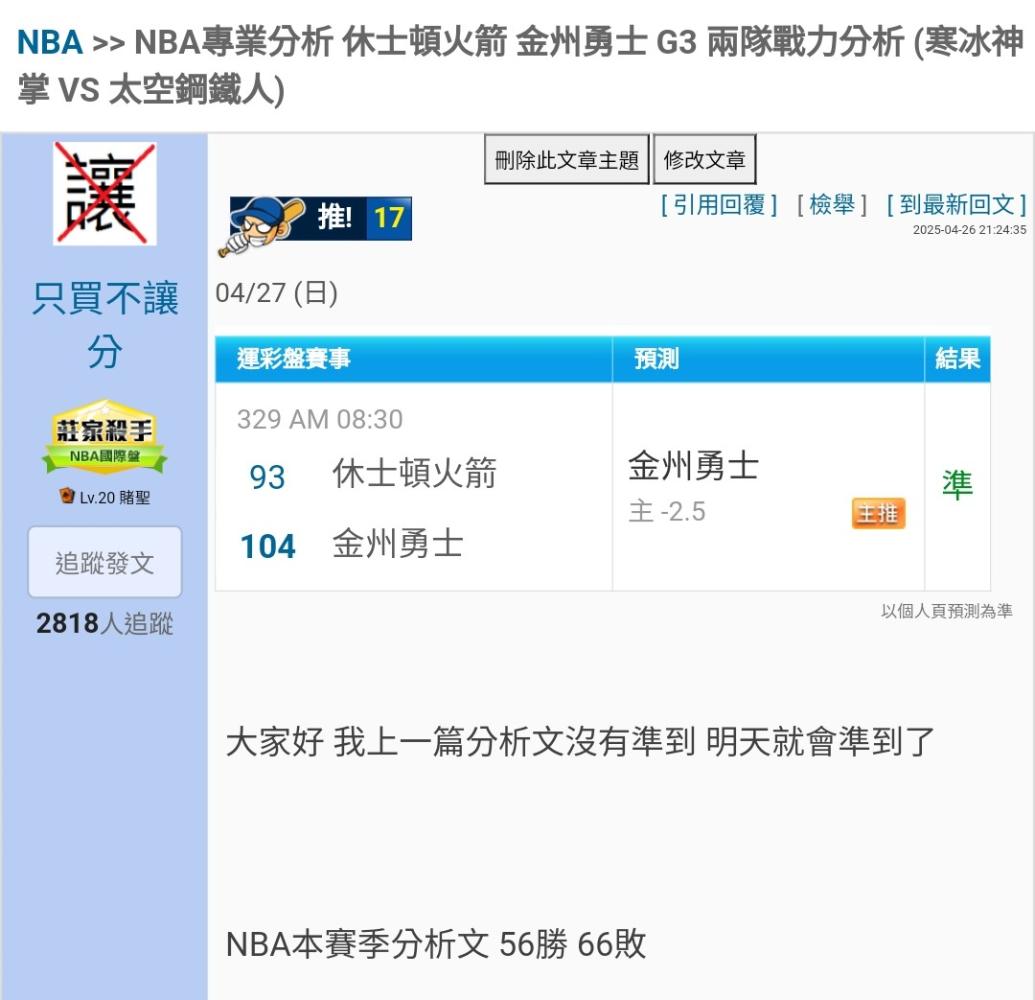The image size is (1035, 1000).
Task: Click the 運彩盤賽事 column header
Action: point(414,359)
